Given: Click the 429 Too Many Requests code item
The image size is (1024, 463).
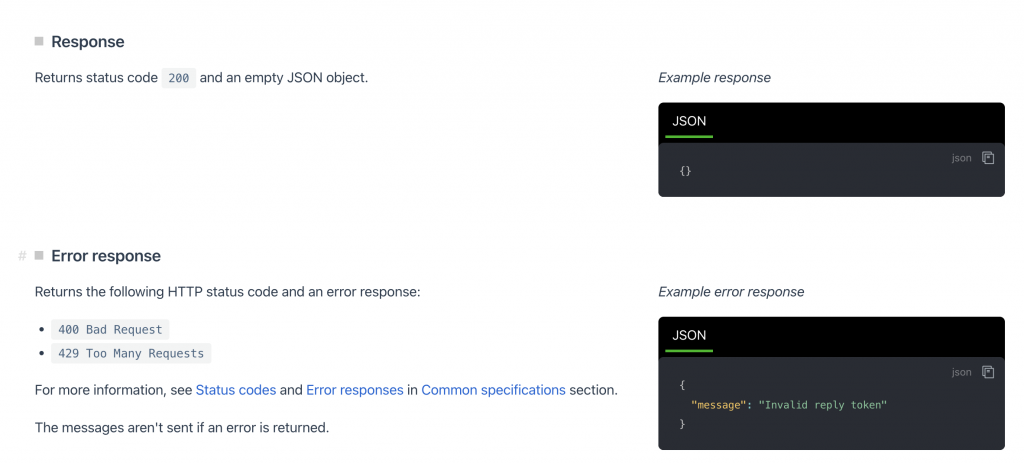Looking at the screenshot, I should coord(131,353).
